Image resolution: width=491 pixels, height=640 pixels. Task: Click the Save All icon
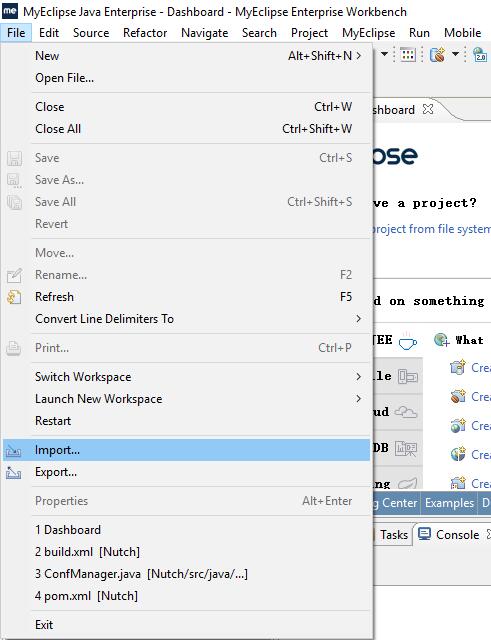(x=14, y=202)
